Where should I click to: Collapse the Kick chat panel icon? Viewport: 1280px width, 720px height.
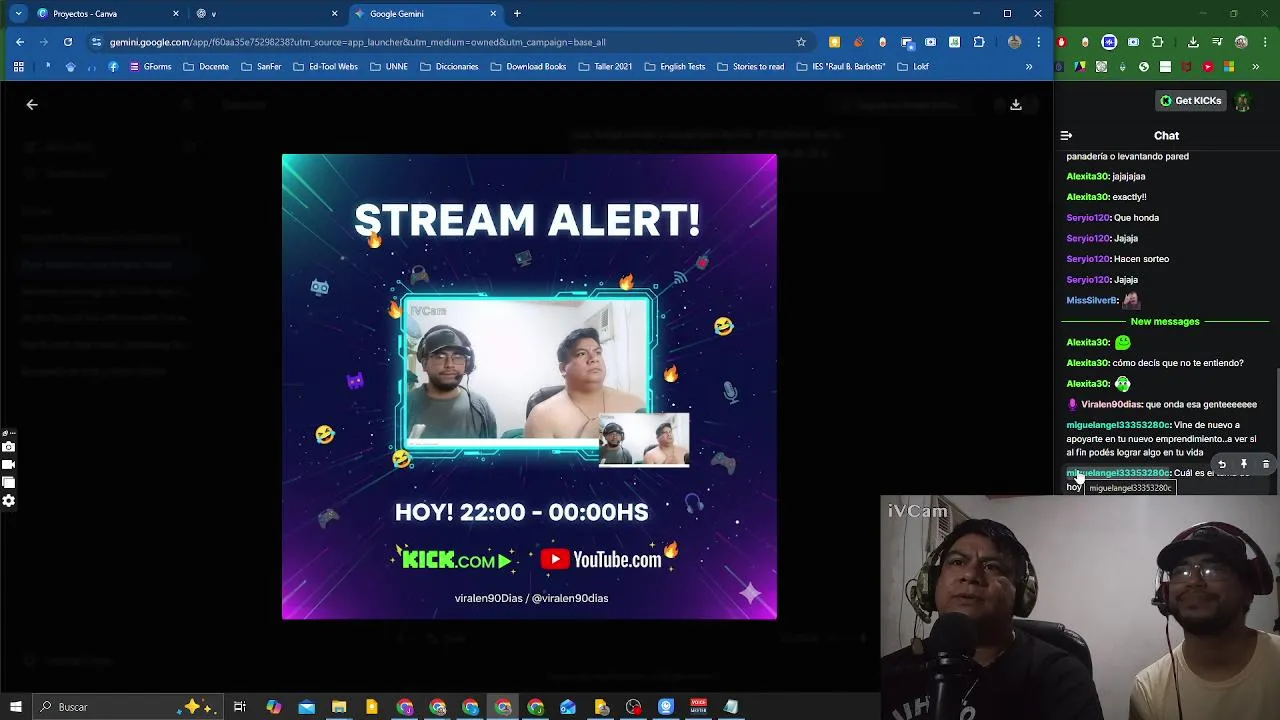[1066, 135]
